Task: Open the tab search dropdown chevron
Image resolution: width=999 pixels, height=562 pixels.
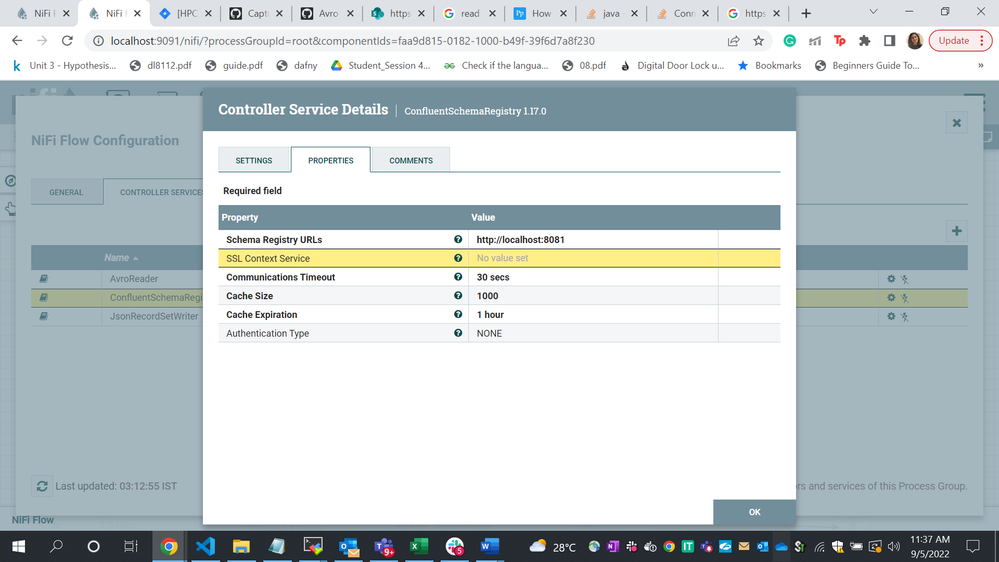Action: tap(873, 12)
